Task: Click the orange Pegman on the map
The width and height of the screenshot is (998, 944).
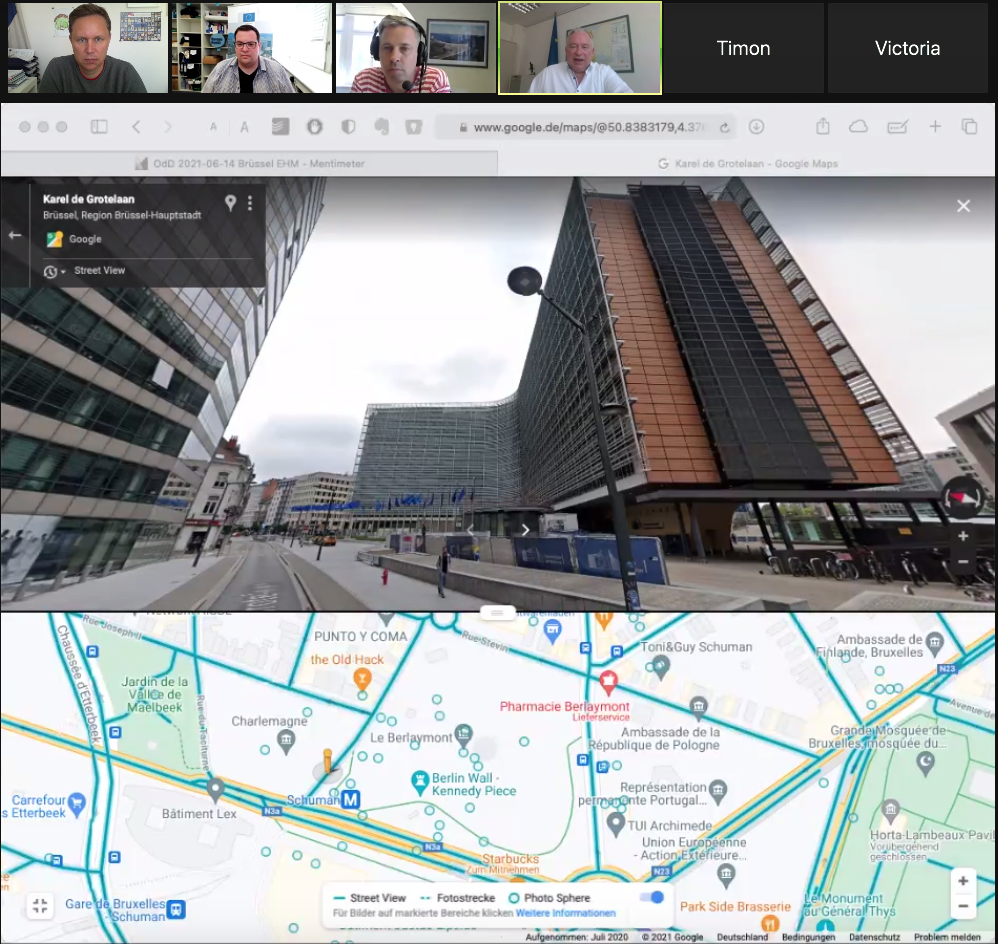Action: tap(327, 761)
